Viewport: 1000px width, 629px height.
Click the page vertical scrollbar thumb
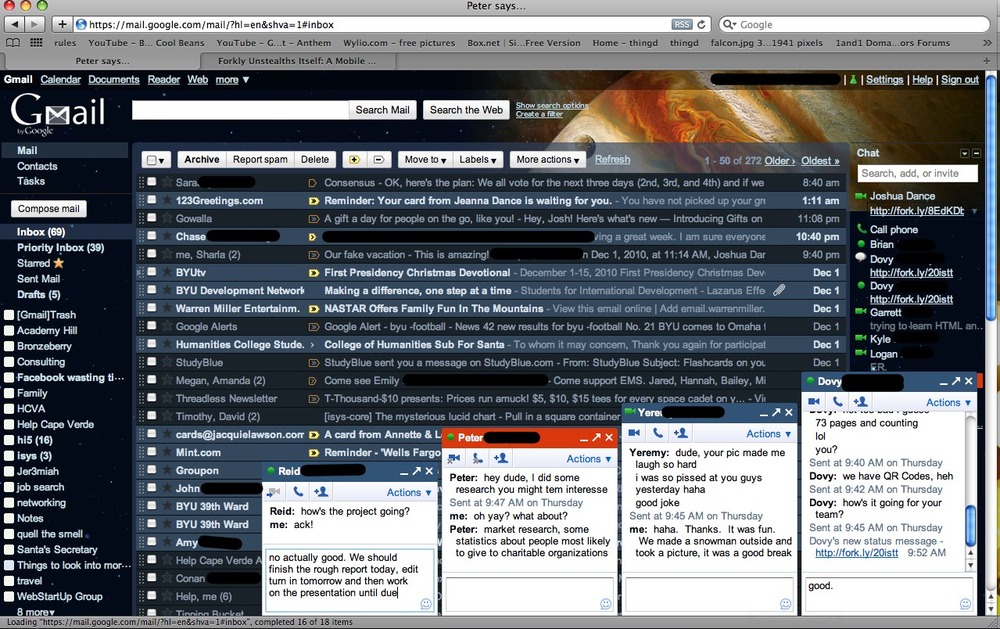pos(990,198)
